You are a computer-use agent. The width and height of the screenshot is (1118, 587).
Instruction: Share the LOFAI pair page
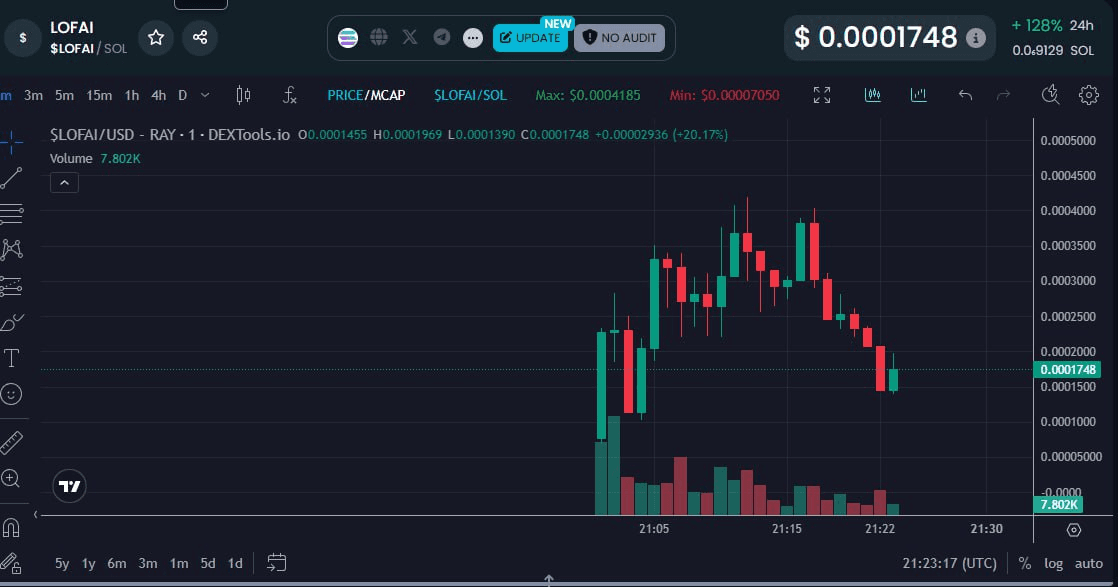(200, 37)
